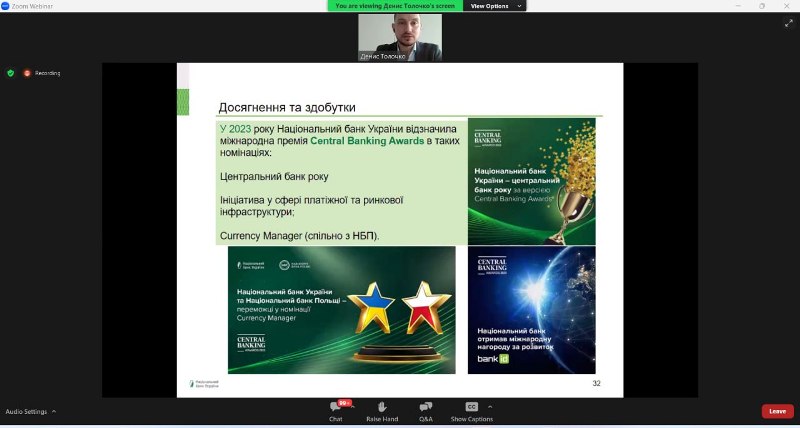Image resolution: width=800 pixels, height=428 pixels.
Task: Click the two stars Currency Manager image
Action: coord(342,310)
